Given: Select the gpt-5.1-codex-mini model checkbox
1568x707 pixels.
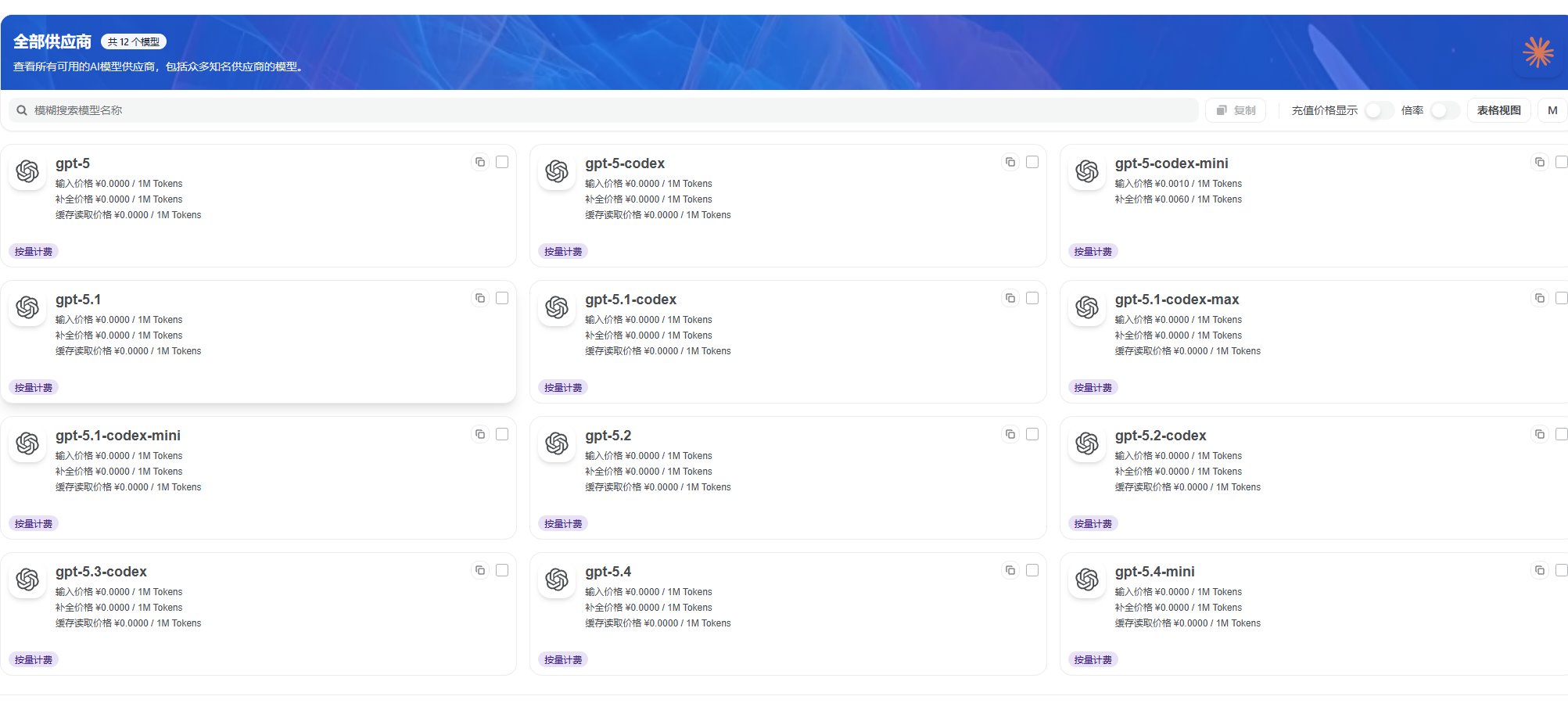Looking at the screenshot, I should (502, 434).
